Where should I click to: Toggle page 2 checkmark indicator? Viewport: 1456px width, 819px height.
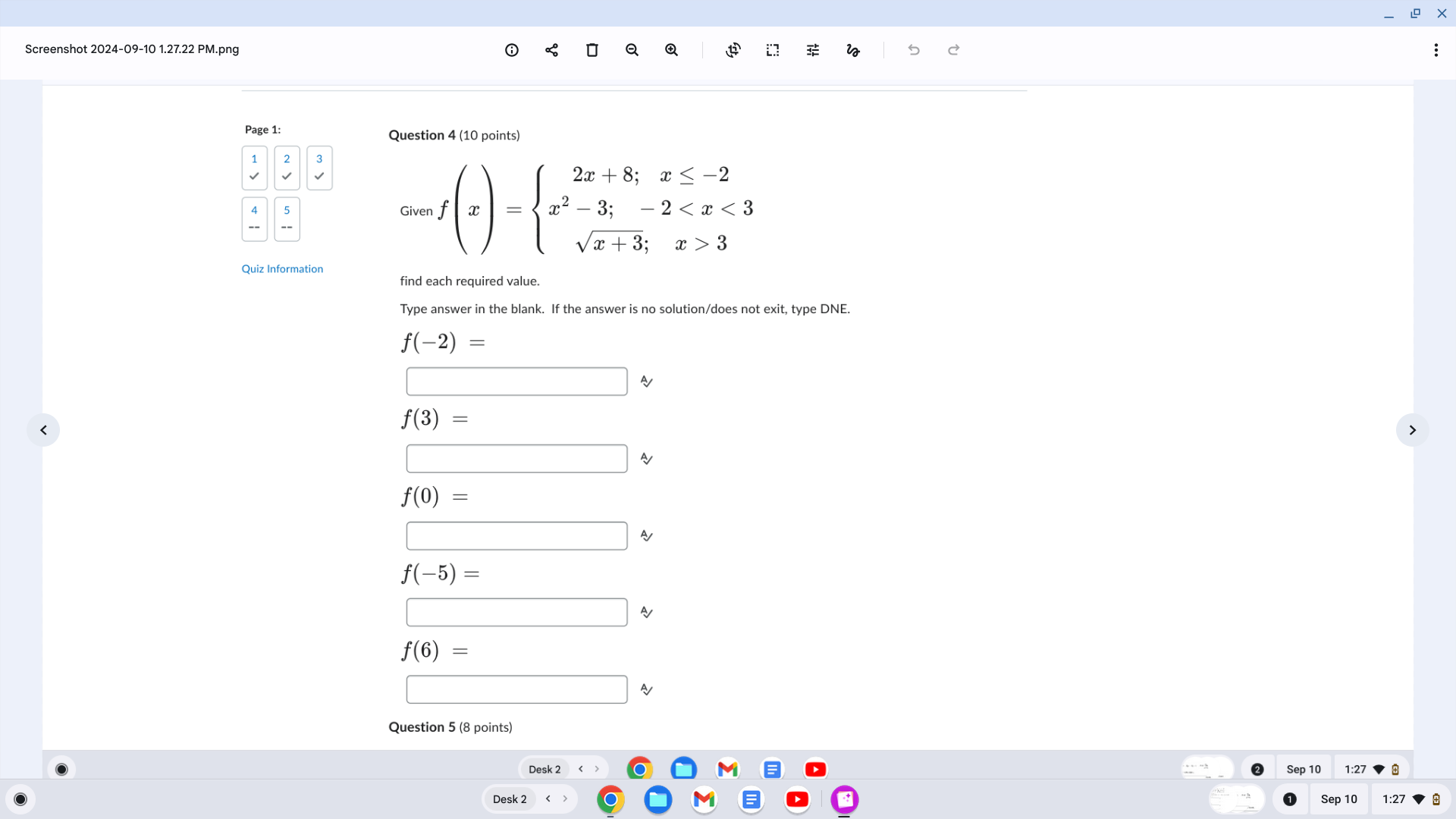click(x=288, y=177)
